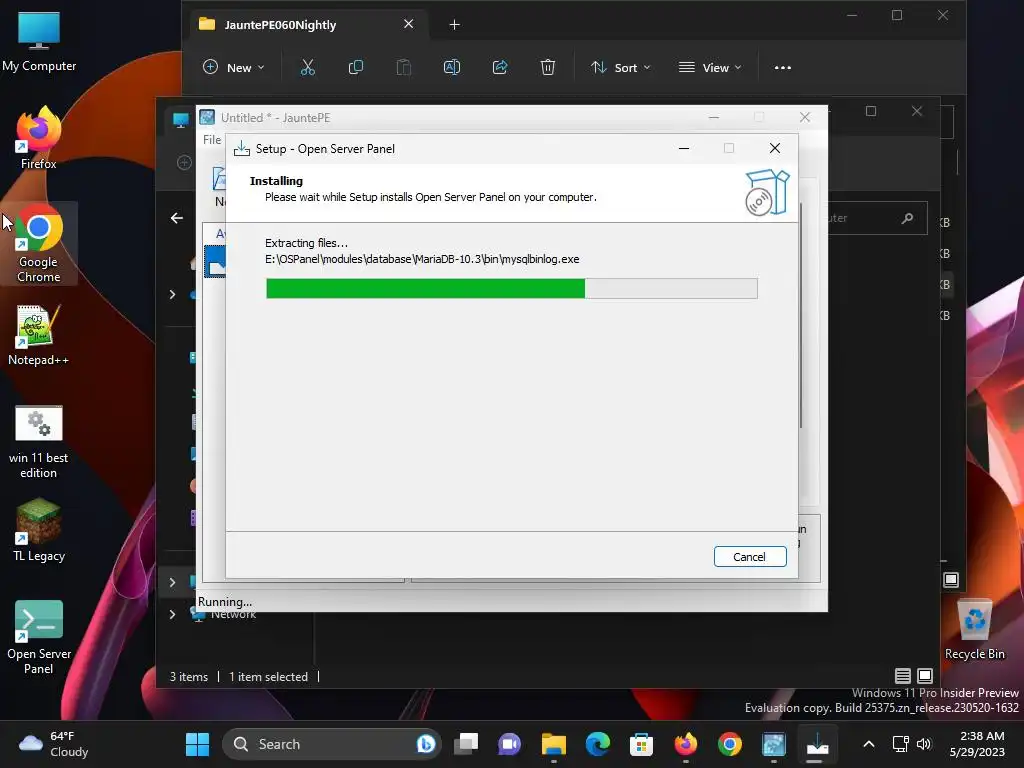Click the back arrow in the rear Explorer window
This screenshot has width=1024, height=768.
click(x=177, y=218)
